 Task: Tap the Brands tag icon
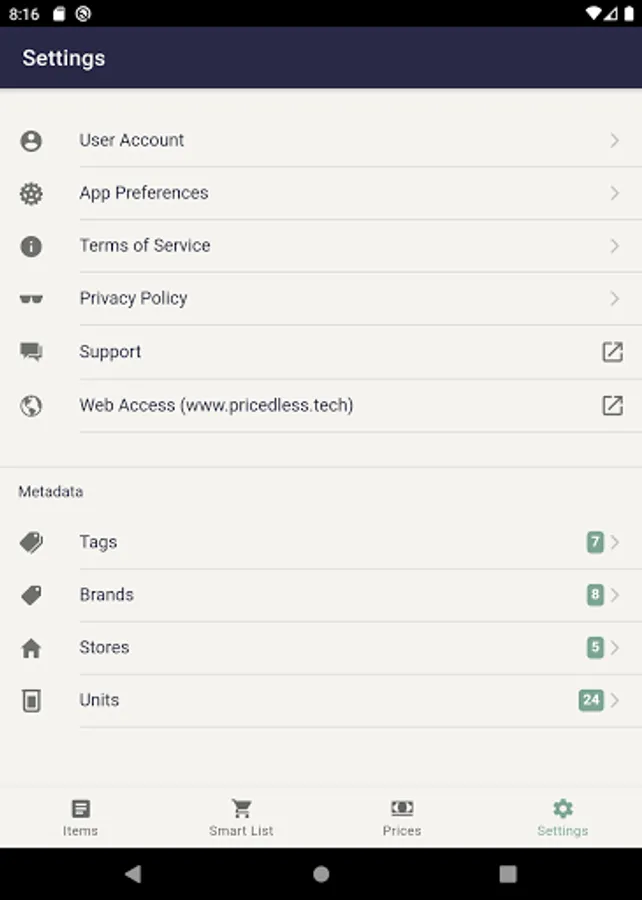tap(31, 595)
